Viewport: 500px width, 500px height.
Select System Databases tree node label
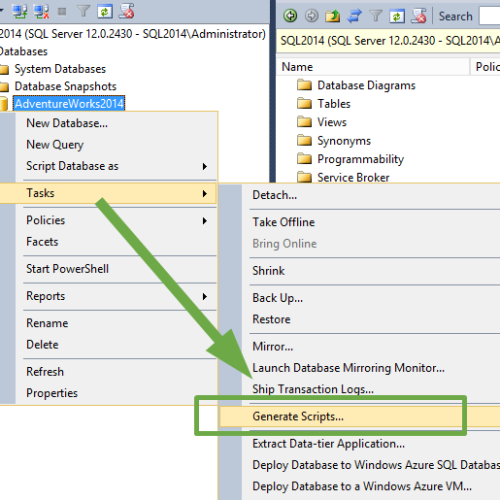click(60, 69)
